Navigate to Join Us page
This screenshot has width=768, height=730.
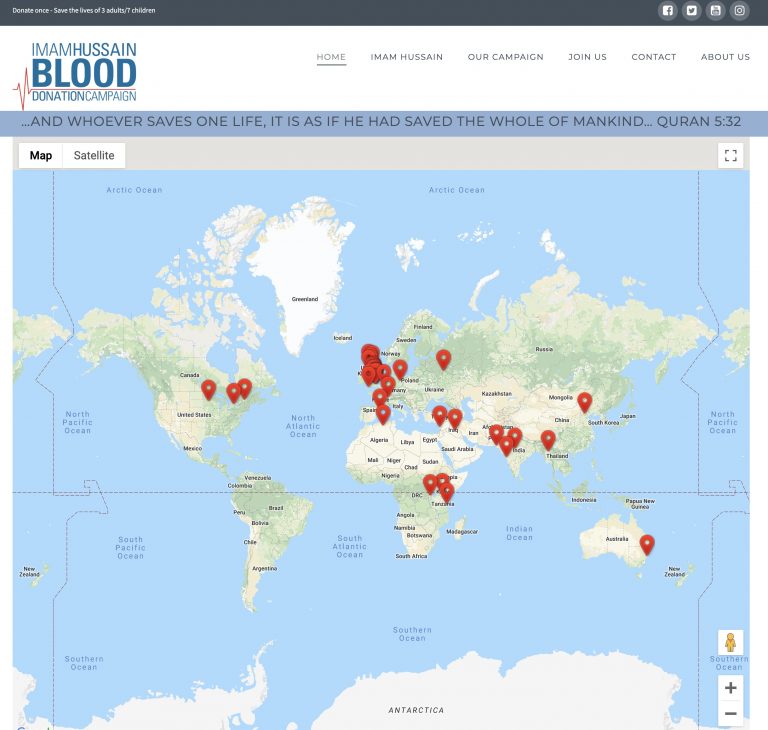coord(587,57)
